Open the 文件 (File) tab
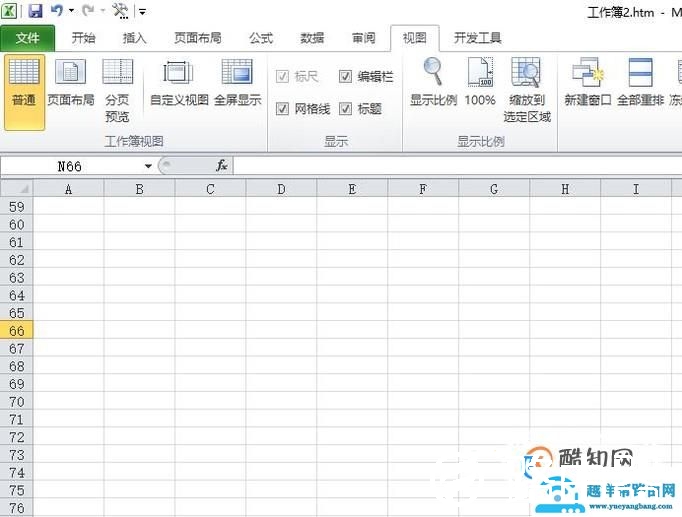Screen dimensions: 682x517 tap(27, 38)
